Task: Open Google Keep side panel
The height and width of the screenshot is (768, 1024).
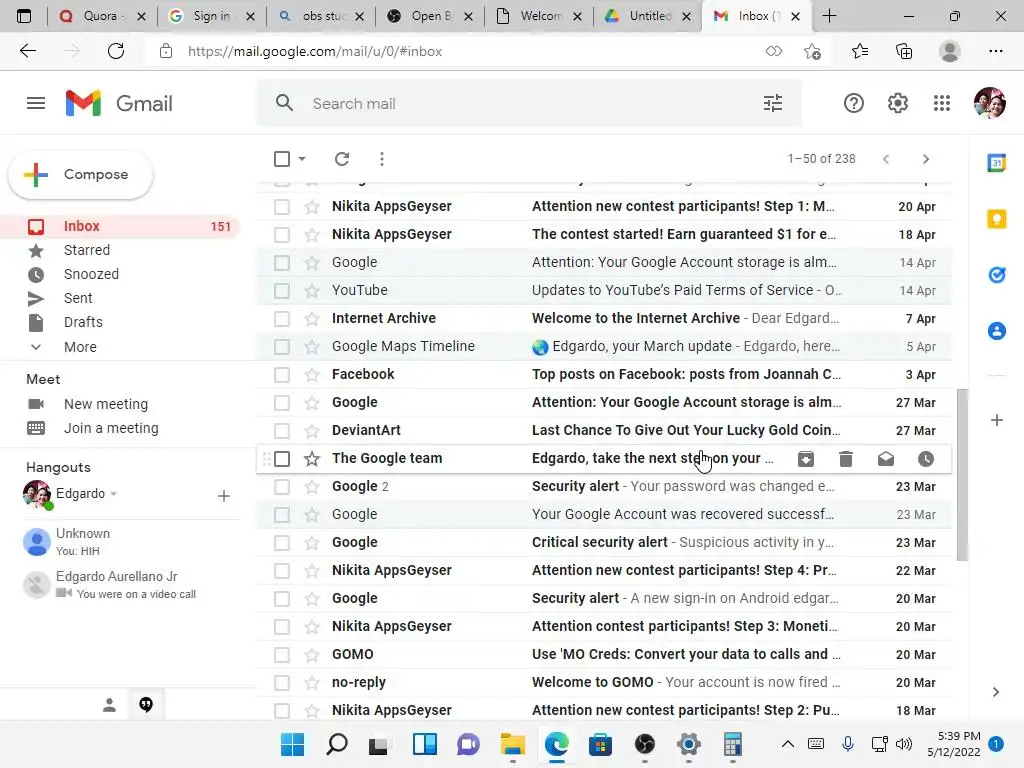Action: point(997,219)
